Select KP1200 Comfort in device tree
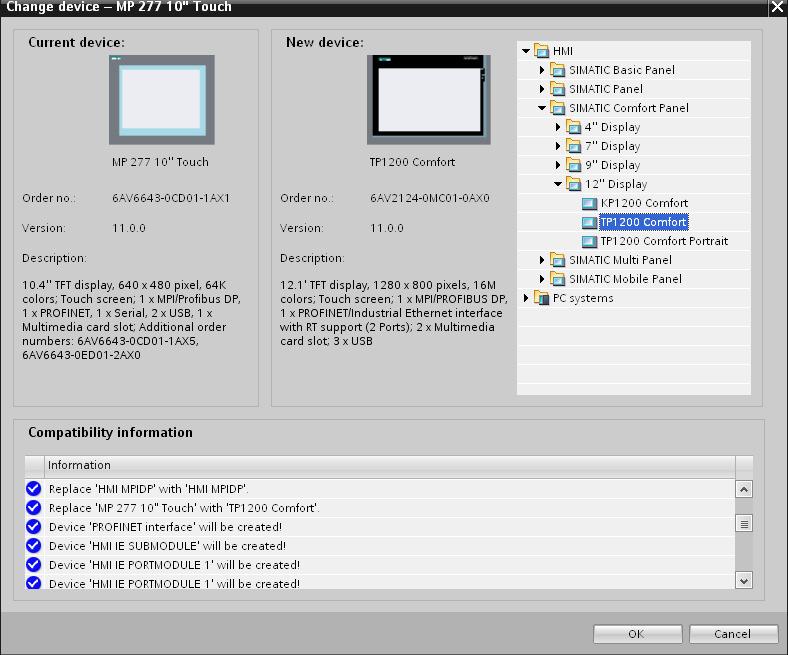 point(644,203)
